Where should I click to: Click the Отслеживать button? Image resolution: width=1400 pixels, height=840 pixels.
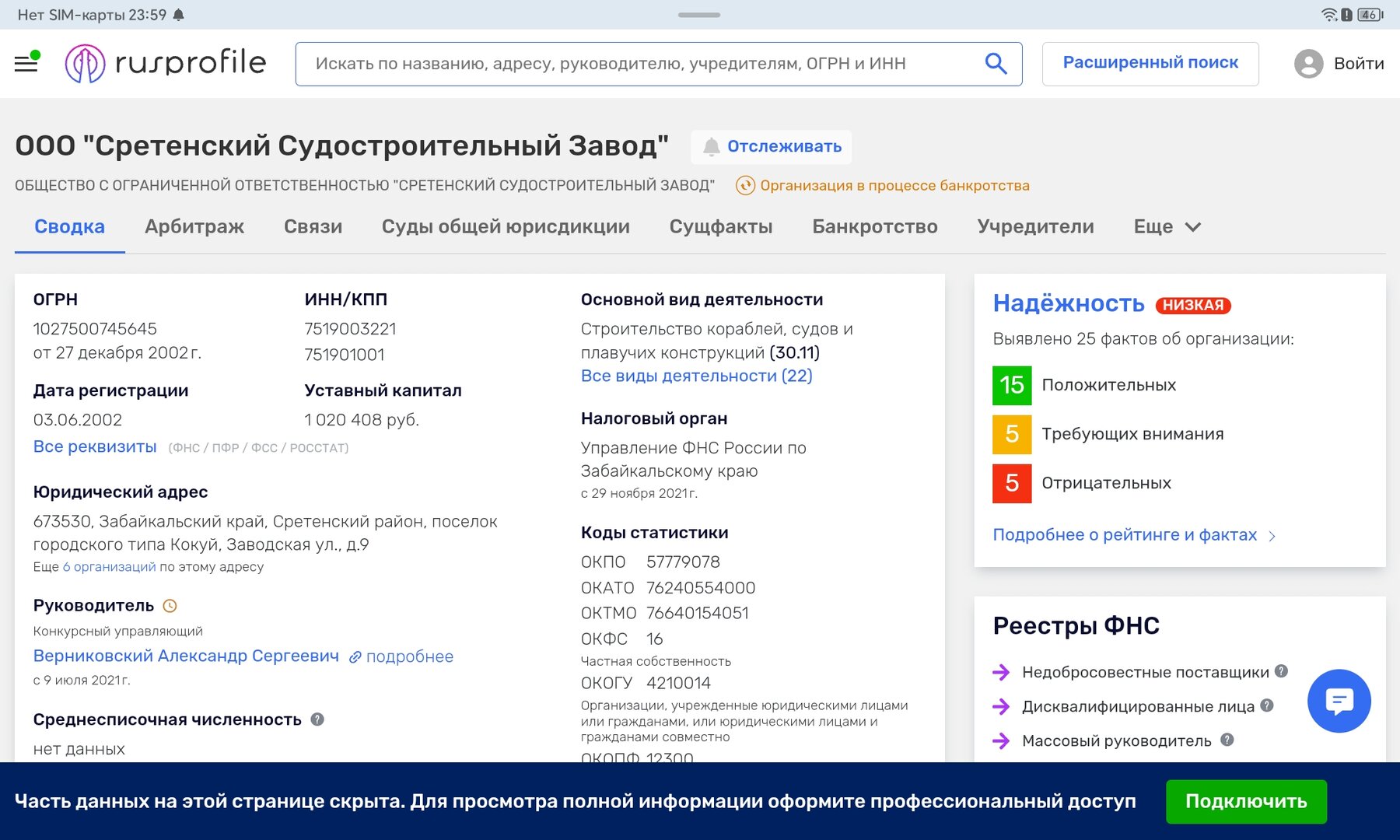pos(771,147)
